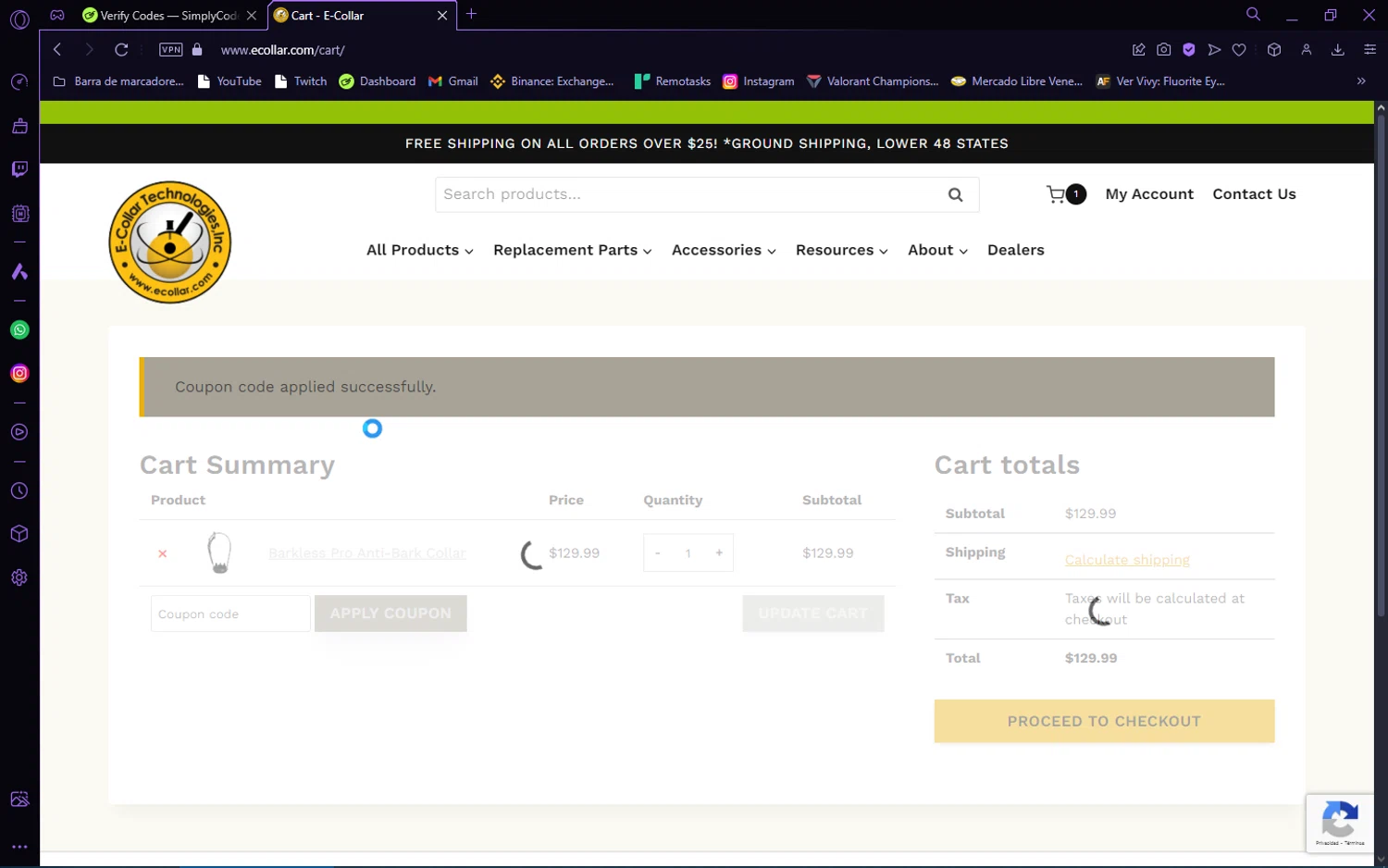Open the GX Control speedometer icon in sidebar
The height and width of the screenshot is (868, 1388).
click(x=19, y=82)
